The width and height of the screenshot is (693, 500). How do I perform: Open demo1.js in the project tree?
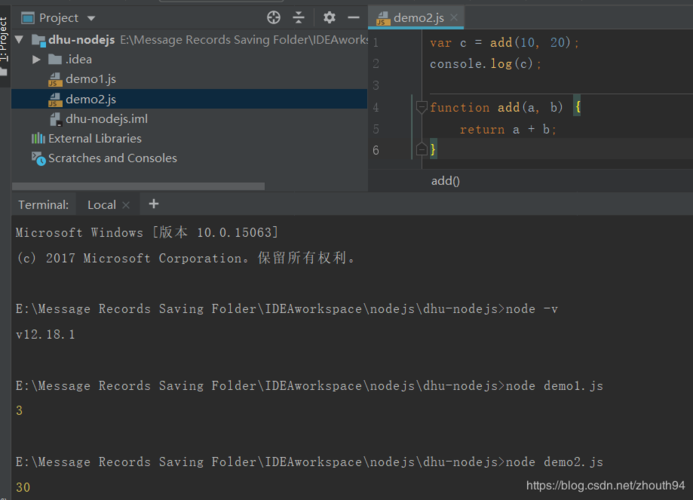tap(90, 79)
